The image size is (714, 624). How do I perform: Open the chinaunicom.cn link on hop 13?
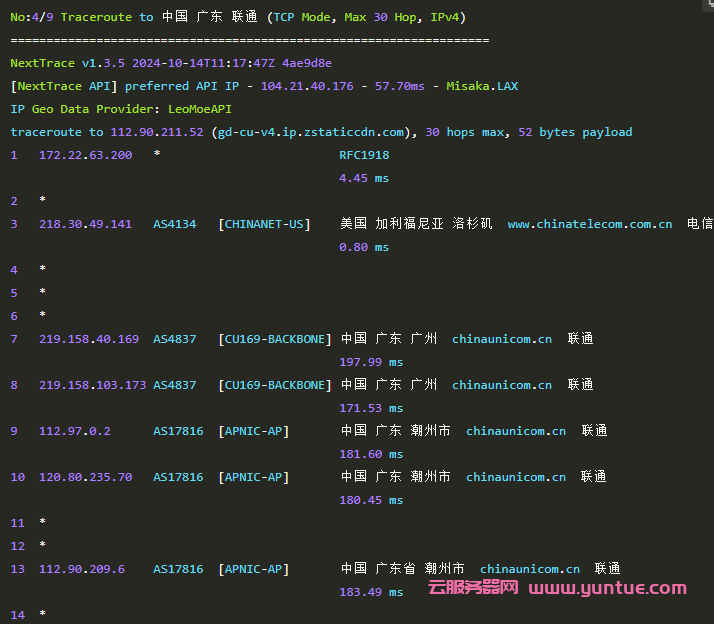(529, 569)
